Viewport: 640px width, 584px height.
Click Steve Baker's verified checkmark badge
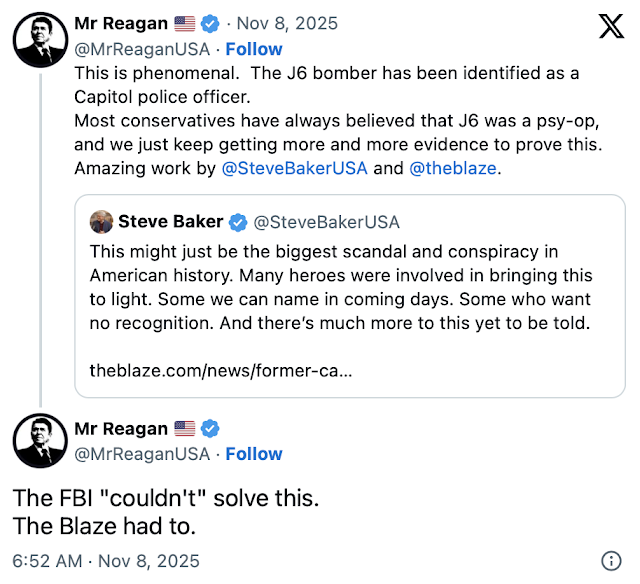pyautogui.click(x=239, y=222)
